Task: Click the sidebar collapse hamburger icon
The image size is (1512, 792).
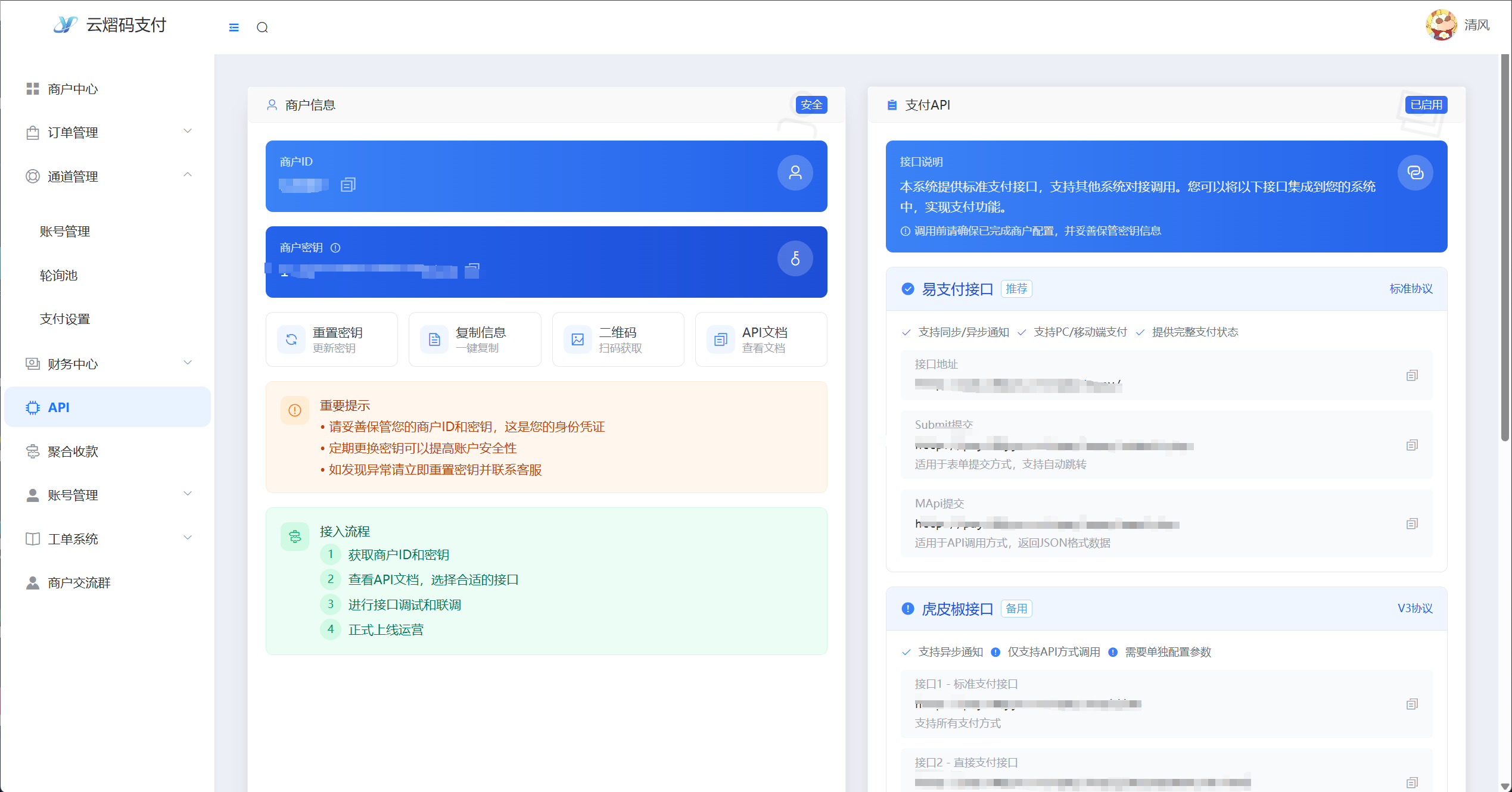Action: [x=234, y=27]
